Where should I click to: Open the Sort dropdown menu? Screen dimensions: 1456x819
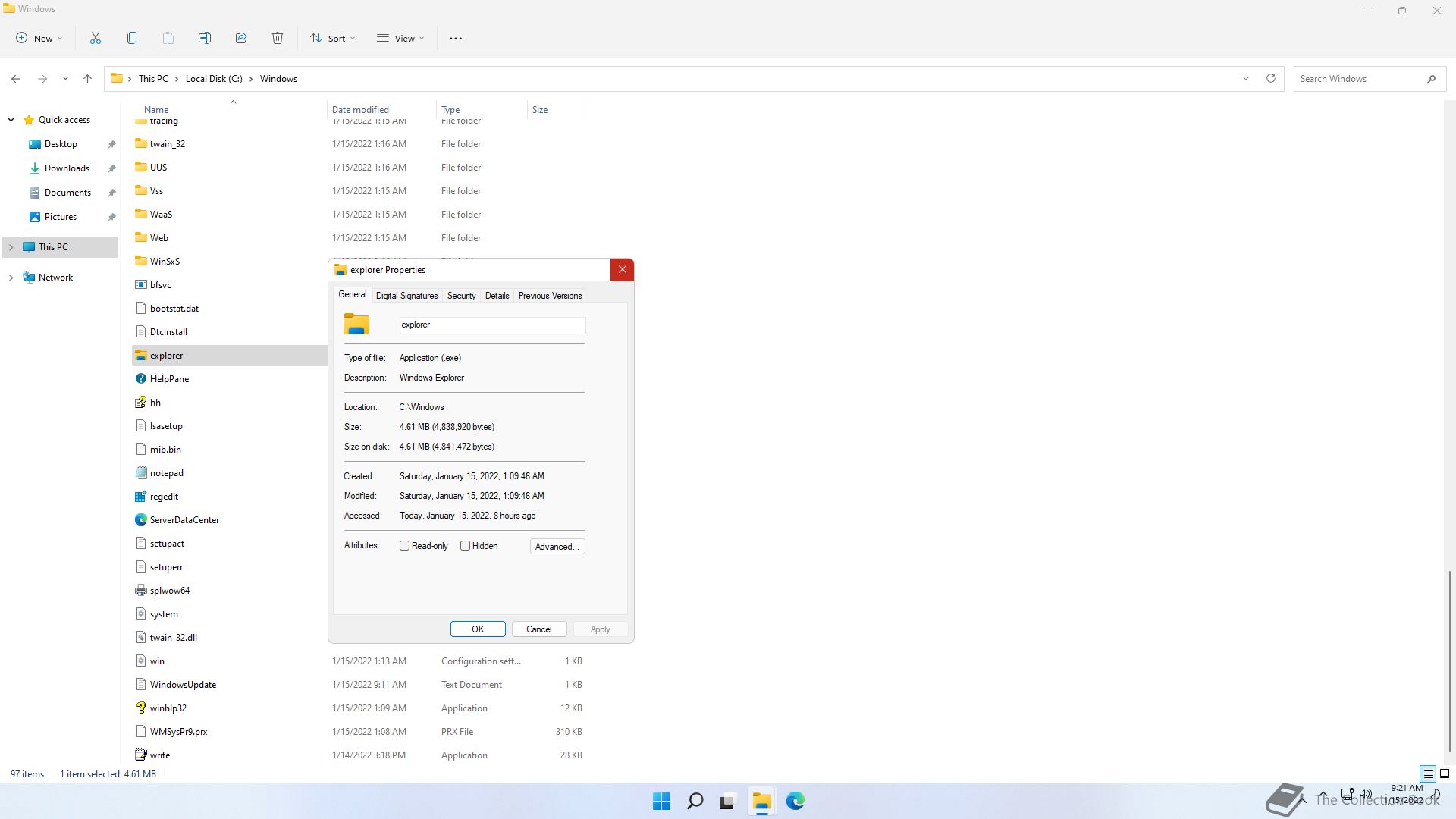(332, 38)
